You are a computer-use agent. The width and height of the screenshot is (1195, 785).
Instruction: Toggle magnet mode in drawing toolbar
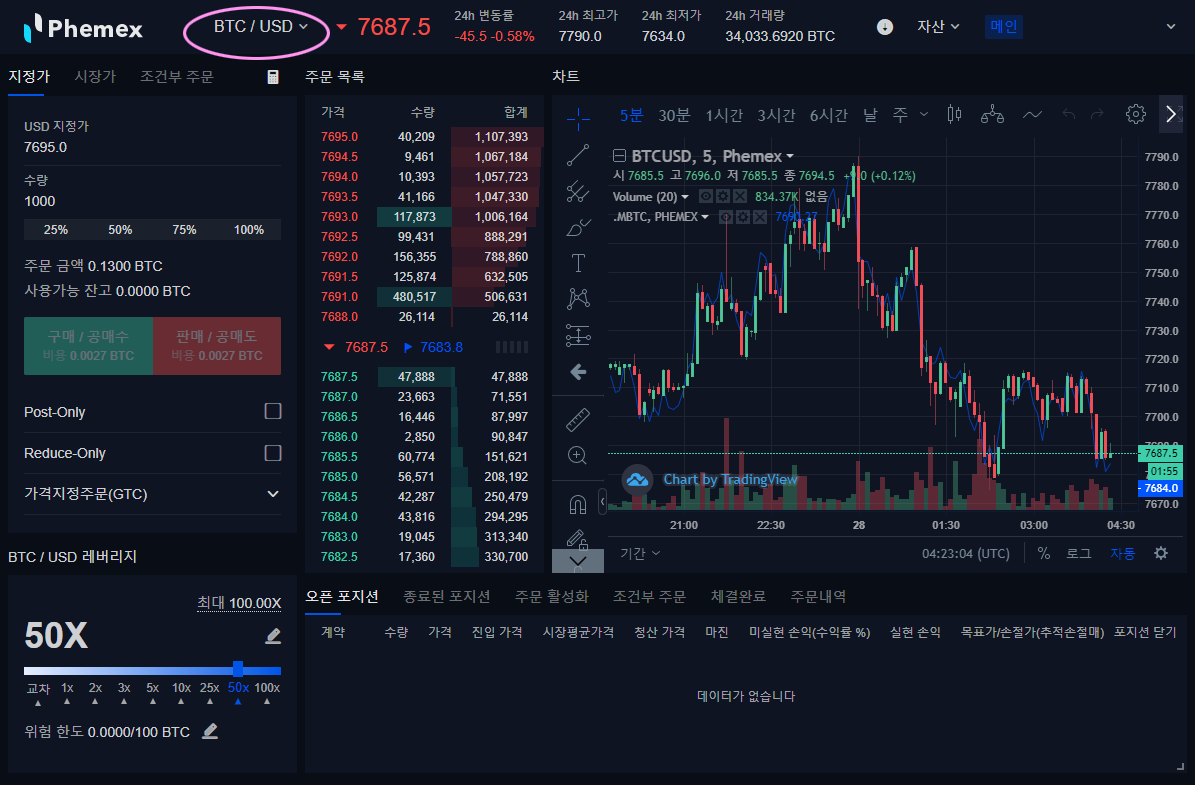(578, 505)
